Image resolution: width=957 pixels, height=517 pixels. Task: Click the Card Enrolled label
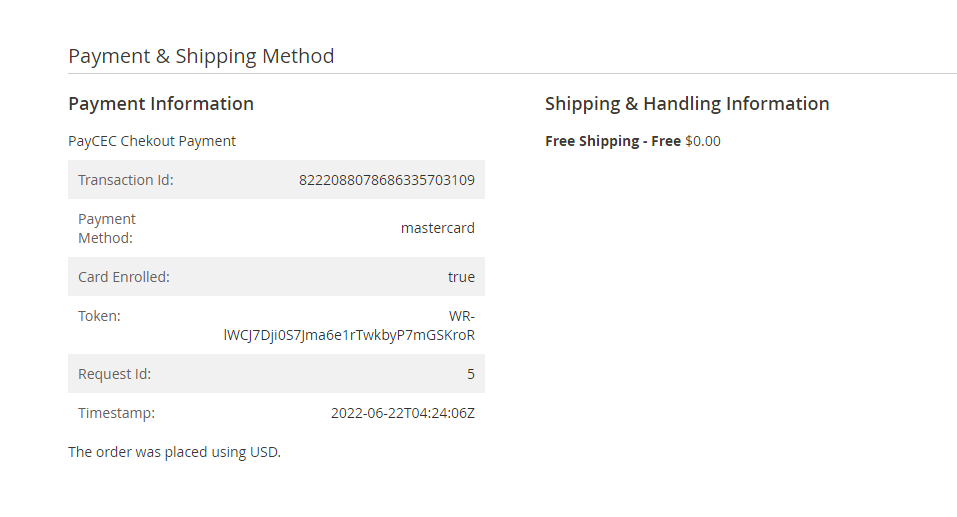[124, 277]
